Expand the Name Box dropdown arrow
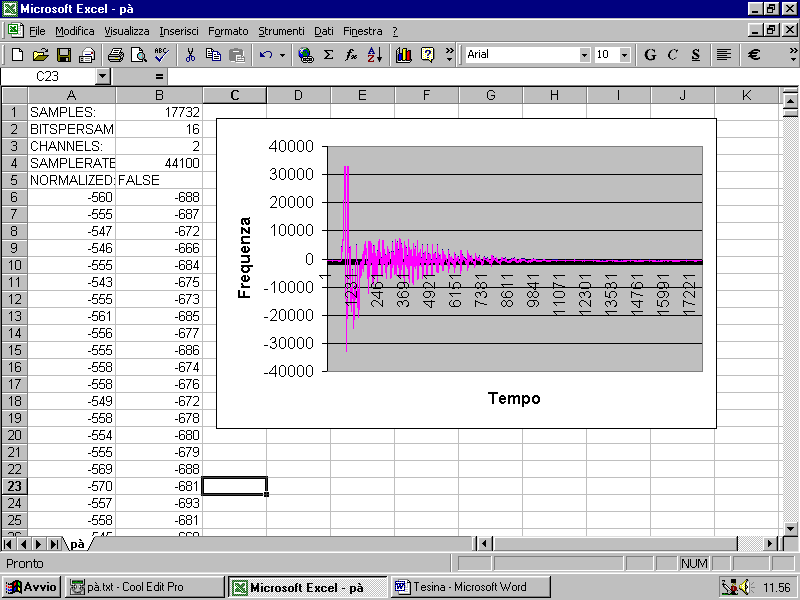Screen dimensions: 800x600 103,77
